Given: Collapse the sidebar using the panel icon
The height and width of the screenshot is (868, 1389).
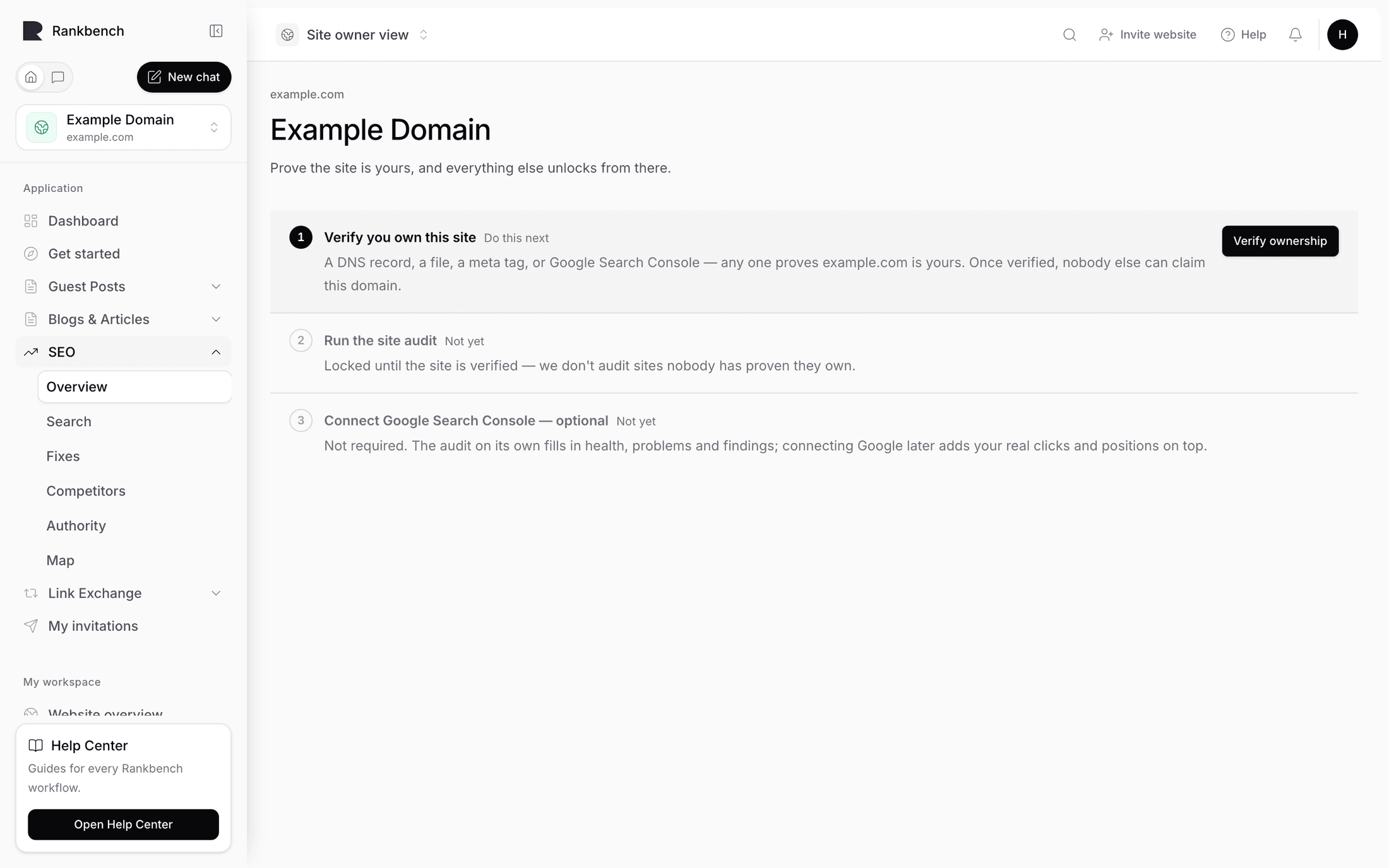Looking at the screenshot, I should click(216, 31).
